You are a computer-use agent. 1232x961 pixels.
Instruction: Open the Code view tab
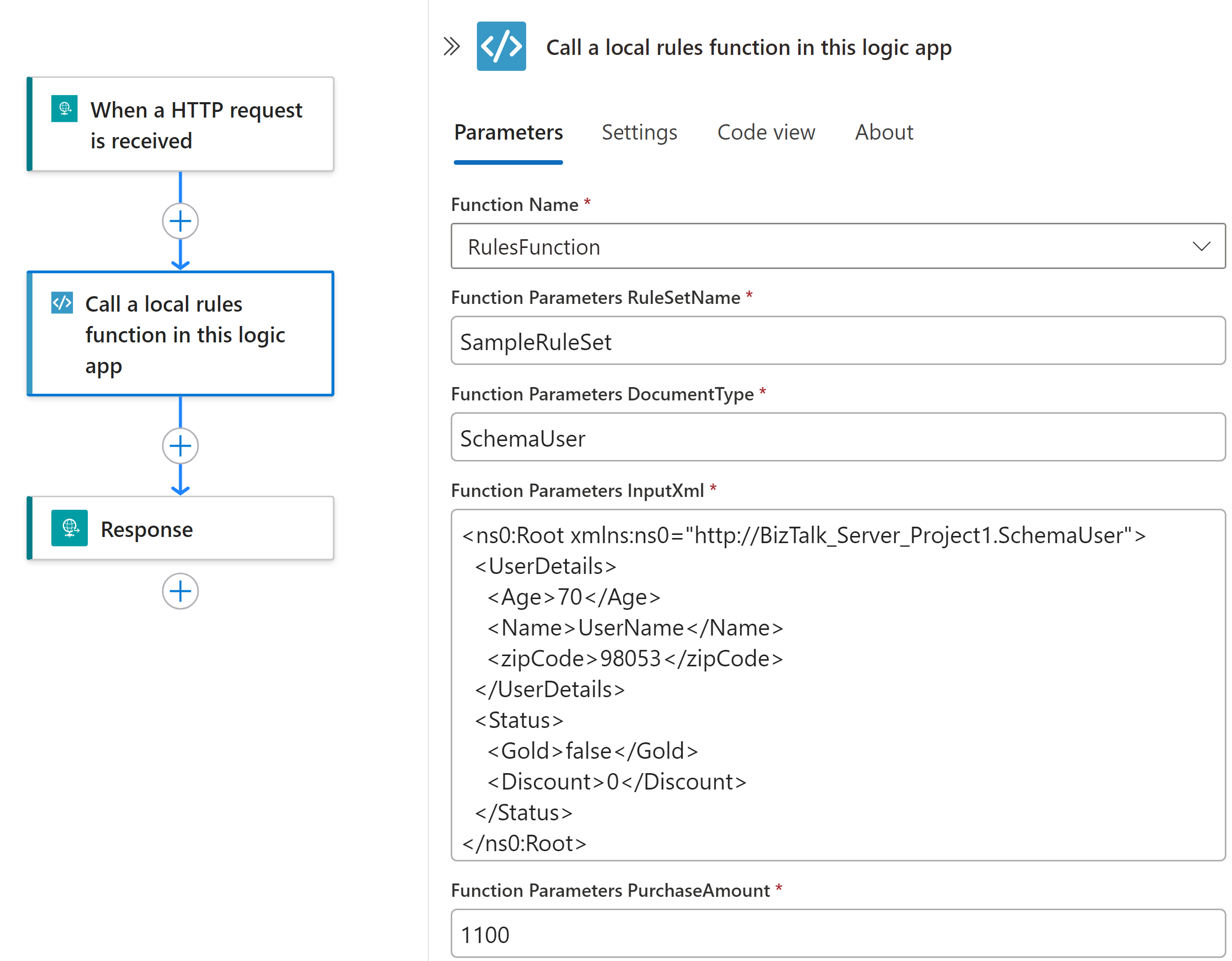click(766, 132)
